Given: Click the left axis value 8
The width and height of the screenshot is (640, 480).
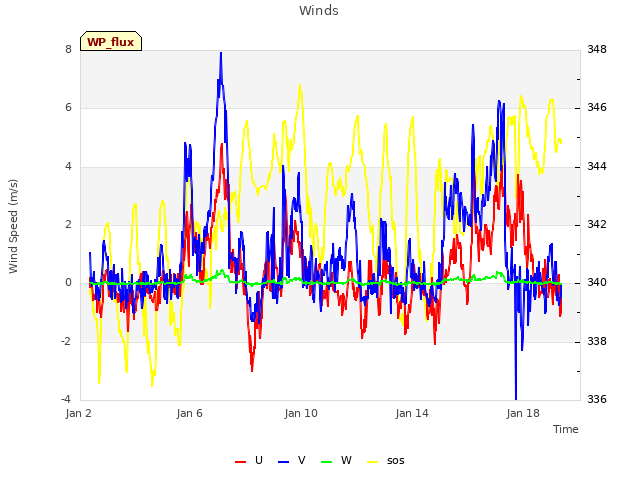Looking at the screenshot, I should click(68, 49).
